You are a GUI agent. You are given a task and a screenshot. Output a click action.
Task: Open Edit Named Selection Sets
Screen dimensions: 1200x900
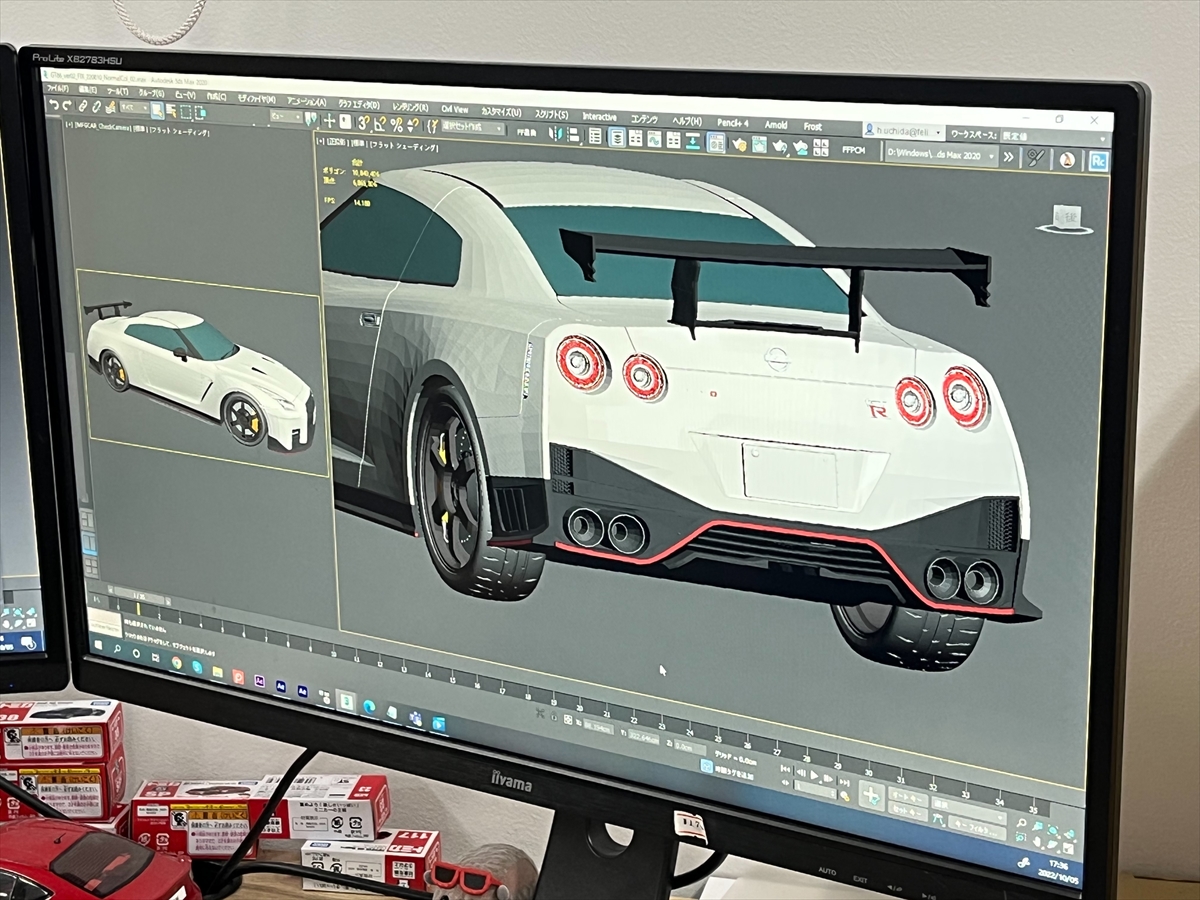tap(432, 126)
